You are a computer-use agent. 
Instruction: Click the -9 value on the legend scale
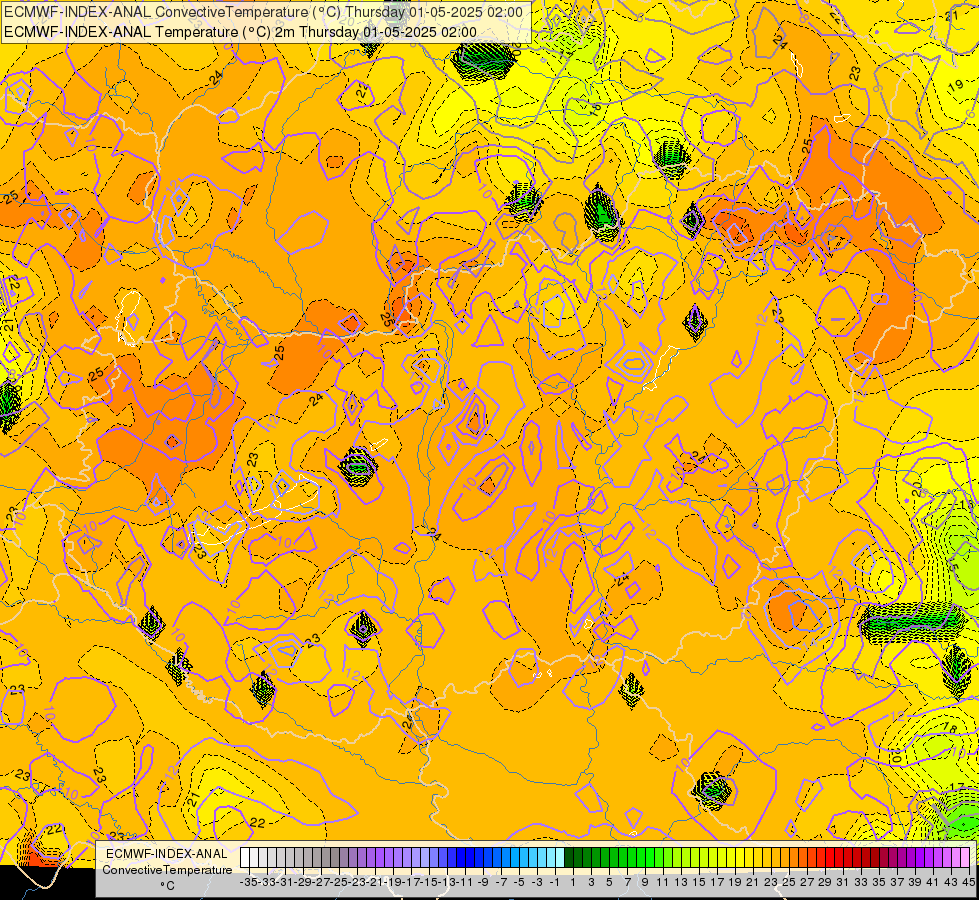click(x=483, y=882)
